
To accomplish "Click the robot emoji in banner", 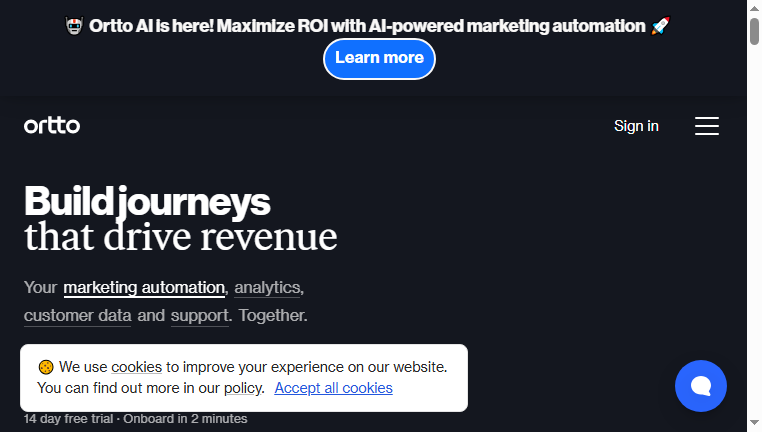I will coord(74,26).
